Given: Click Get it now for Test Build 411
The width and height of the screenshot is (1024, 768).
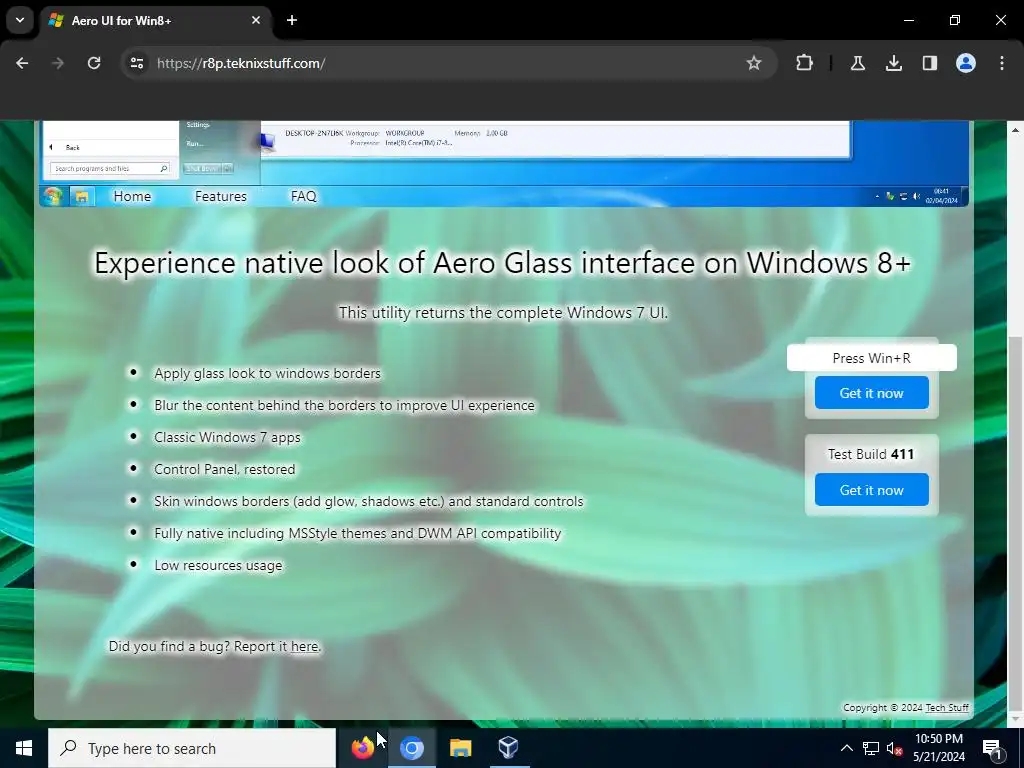Looking at the screenshot, I should [x=871, y=490].
